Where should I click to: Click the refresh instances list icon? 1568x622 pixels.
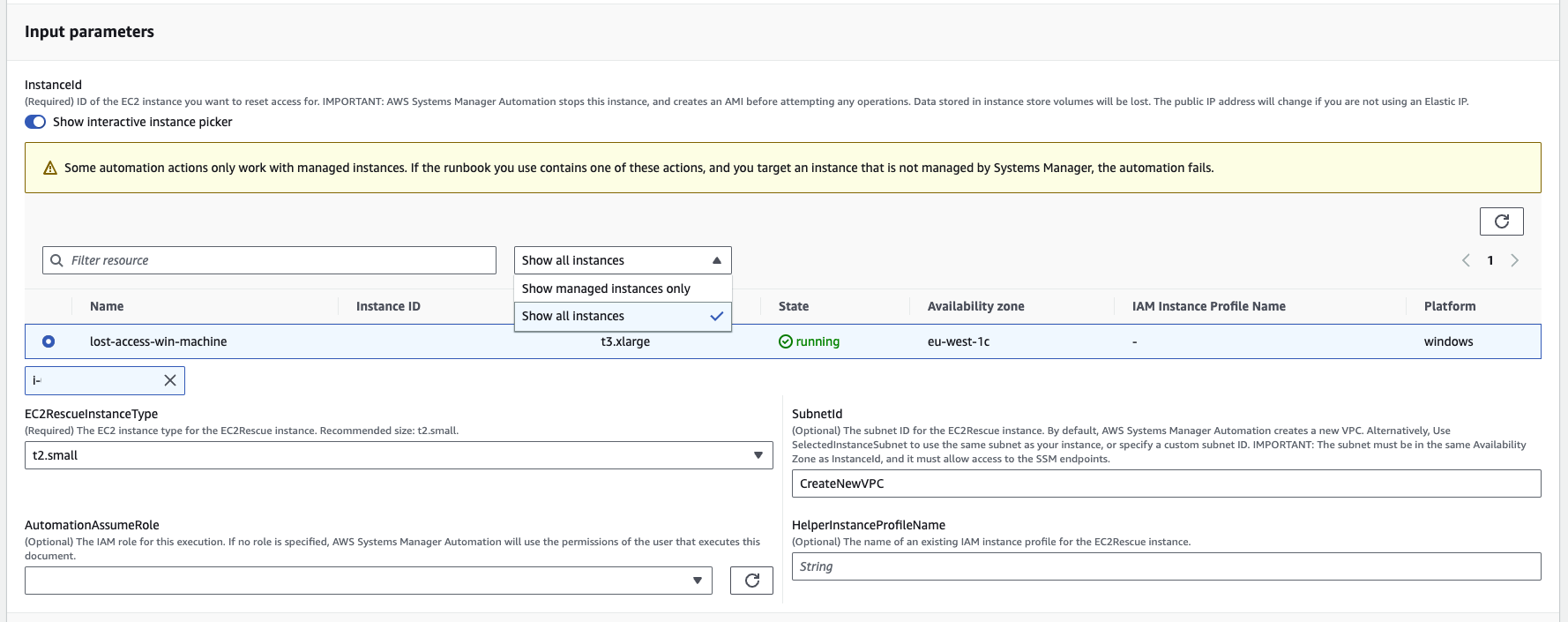click(x=1501, y=221)
